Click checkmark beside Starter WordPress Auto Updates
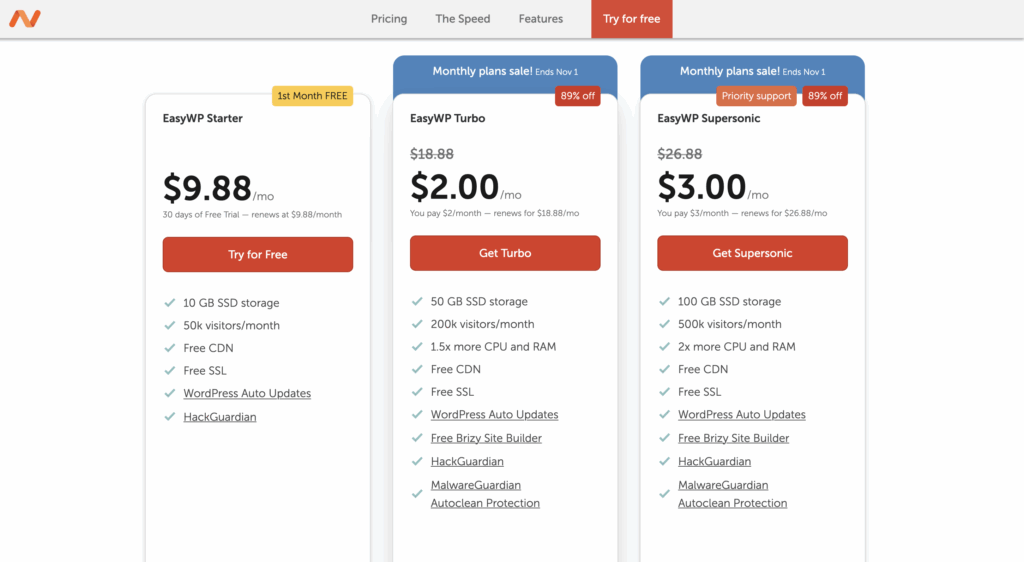This screenshot has height=562, width=1024. 170,394
